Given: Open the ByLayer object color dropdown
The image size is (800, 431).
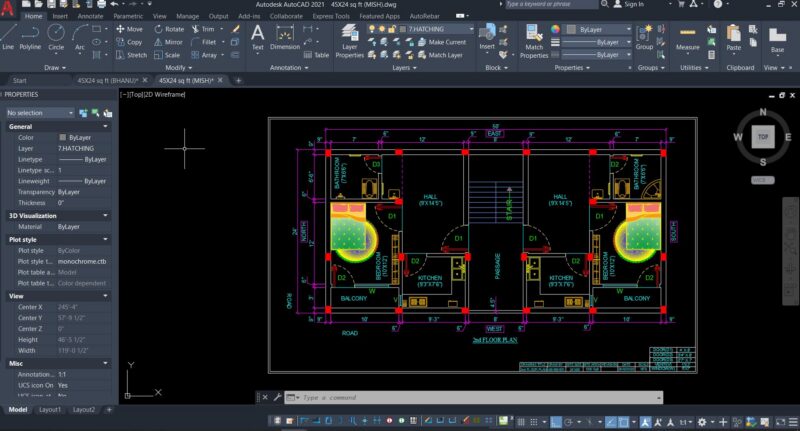Looking at the screenshot, I should click(x=599, y=30).
